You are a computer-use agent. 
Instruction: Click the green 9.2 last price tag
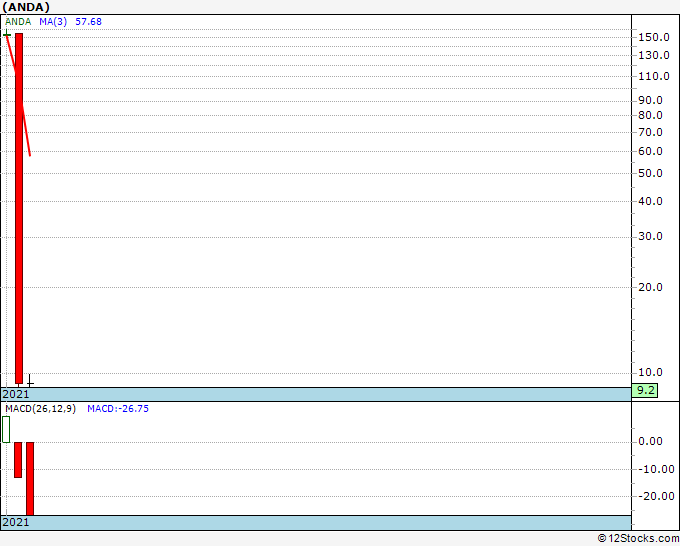(644, 390)
